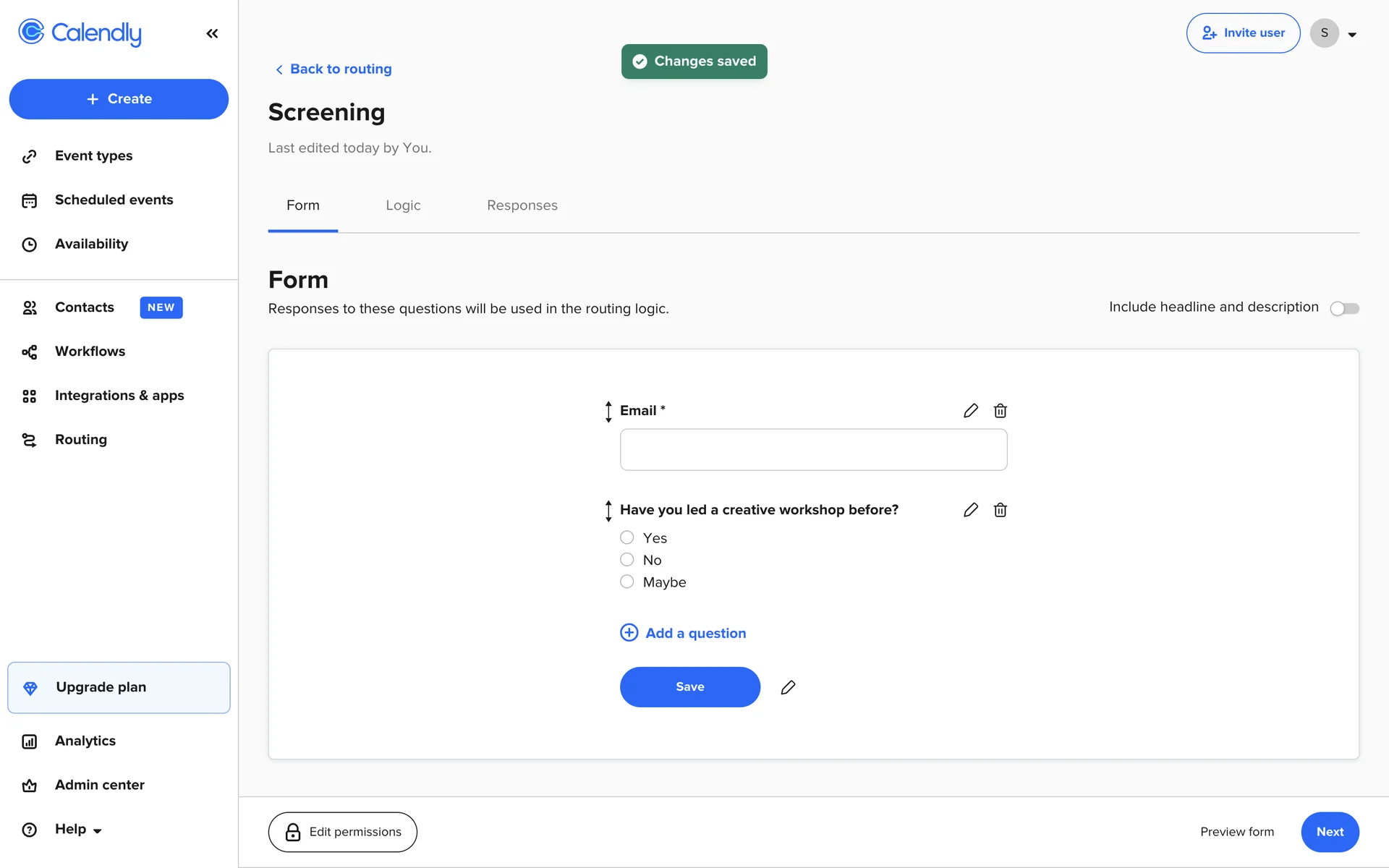Image resolution: width=1389 pixels, height=868 pixels.
Task: Click inside the Email input field
Action: tap(813, 450)
